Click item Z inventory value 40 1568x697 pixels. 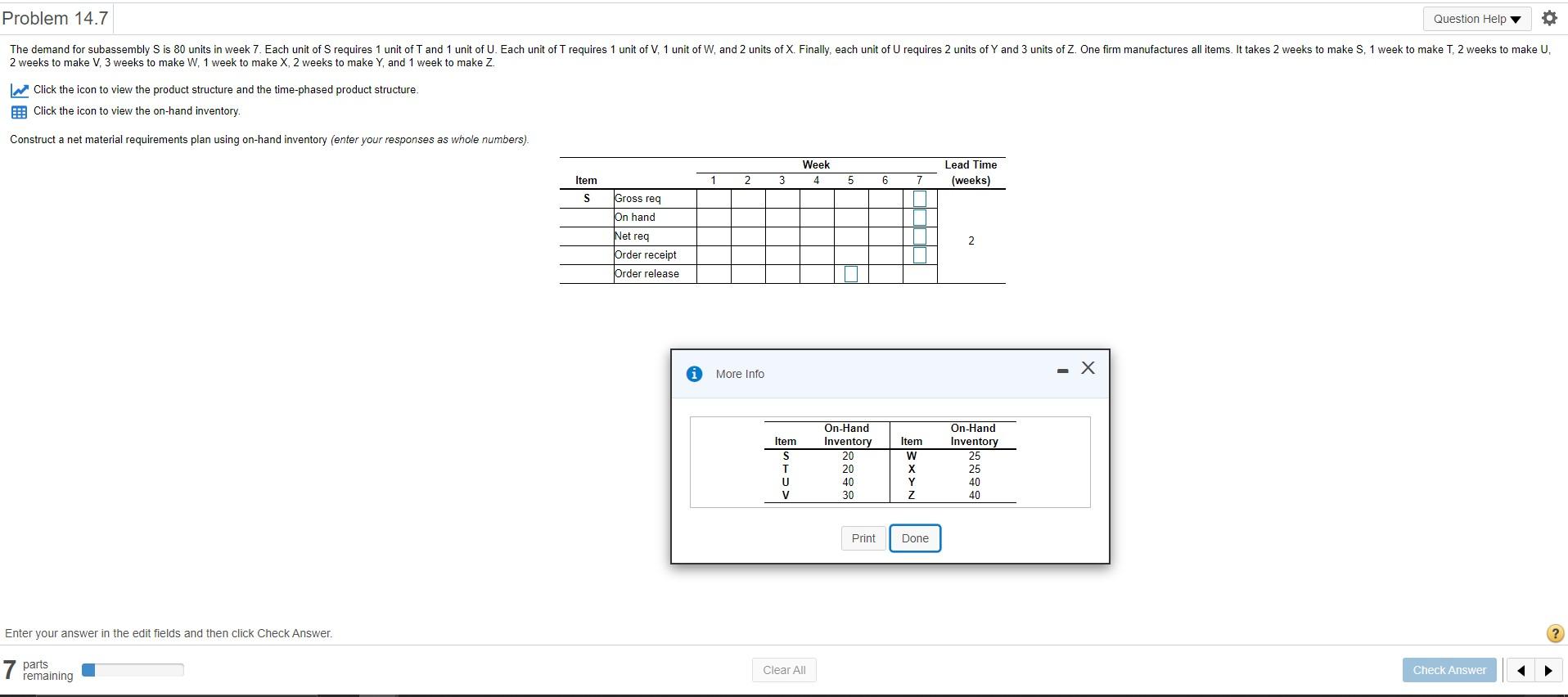coord(974,495)
